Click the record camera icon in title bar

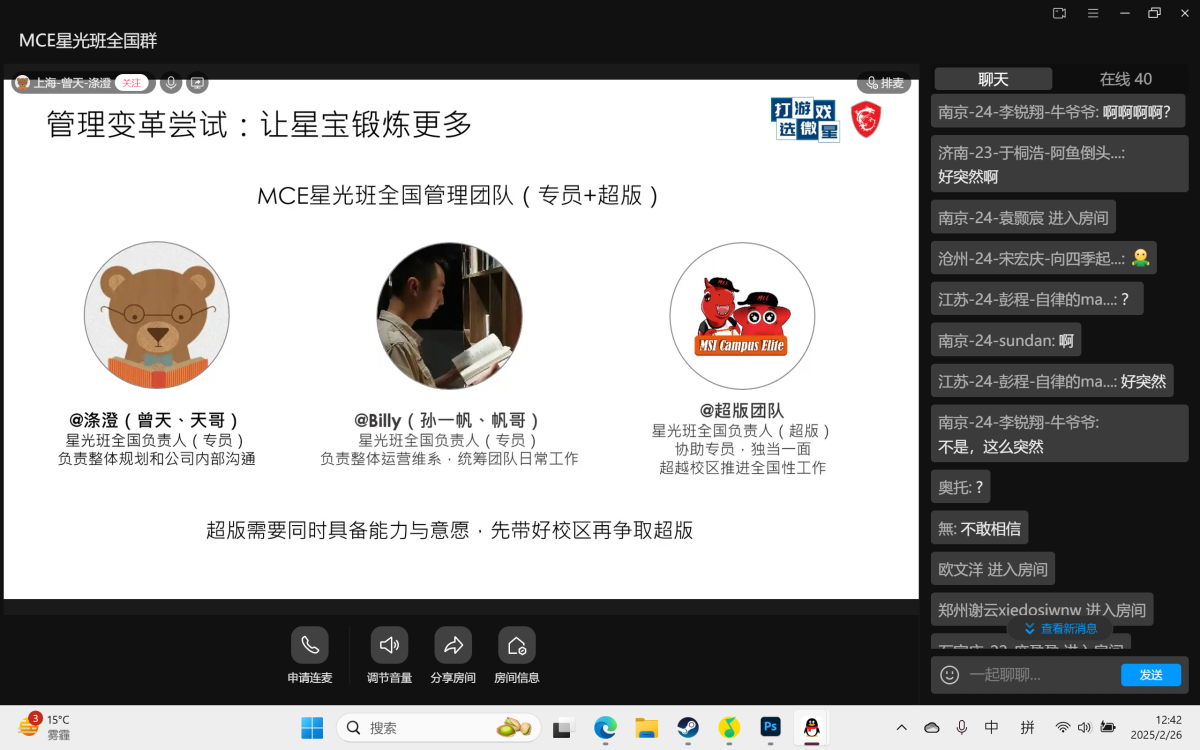click(1060, 13)
